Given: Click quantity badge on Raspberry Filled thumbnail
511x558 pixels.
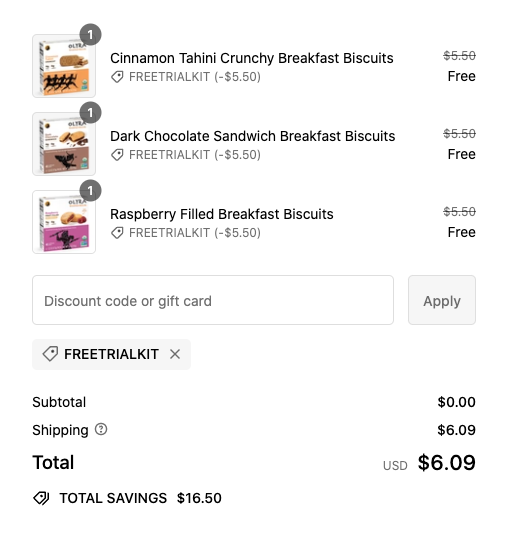Looking at the screenshot, I should click(x=90, y=191).
